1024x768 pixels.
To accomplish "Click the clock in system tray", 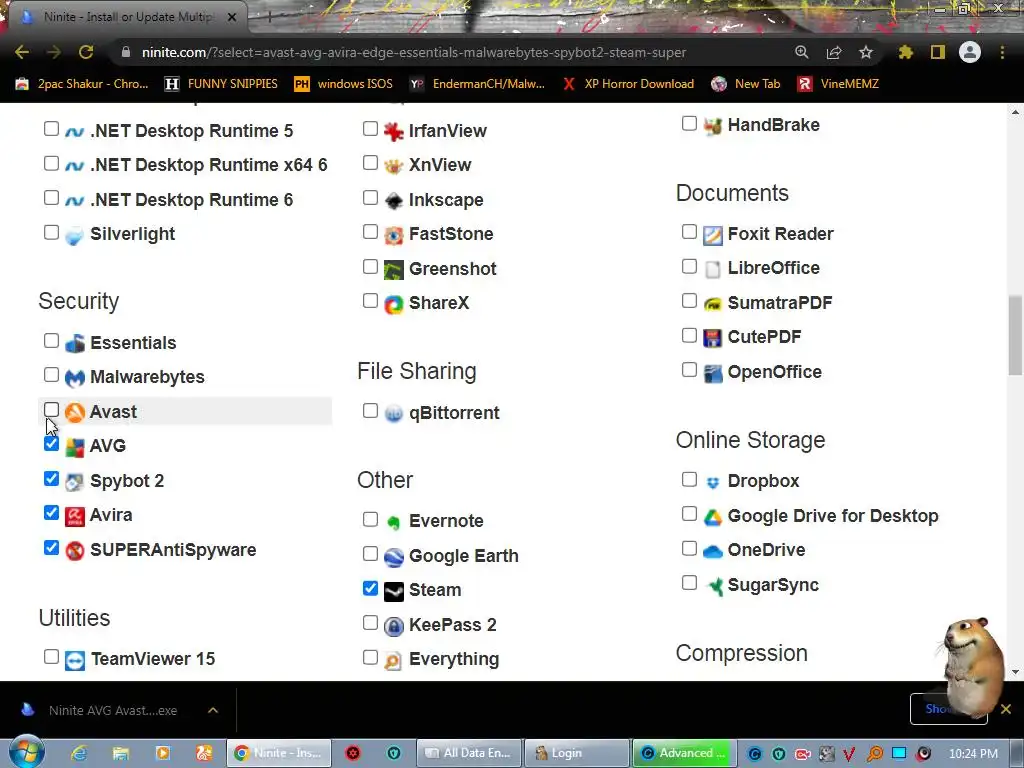I will click(x=973, y=754).
